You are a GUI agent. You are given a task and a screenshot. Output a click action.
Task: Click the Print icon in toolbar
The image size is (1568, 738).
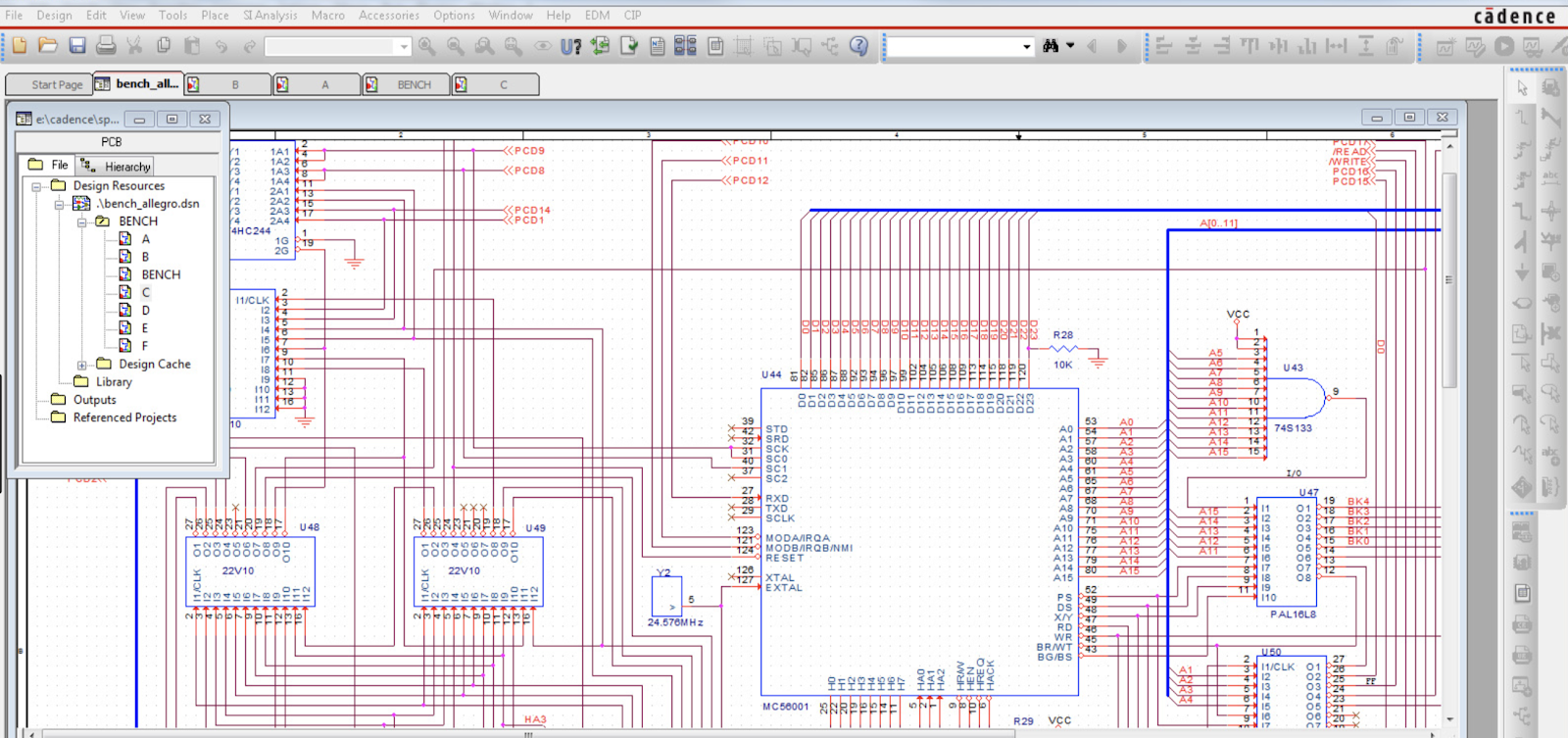106,46
